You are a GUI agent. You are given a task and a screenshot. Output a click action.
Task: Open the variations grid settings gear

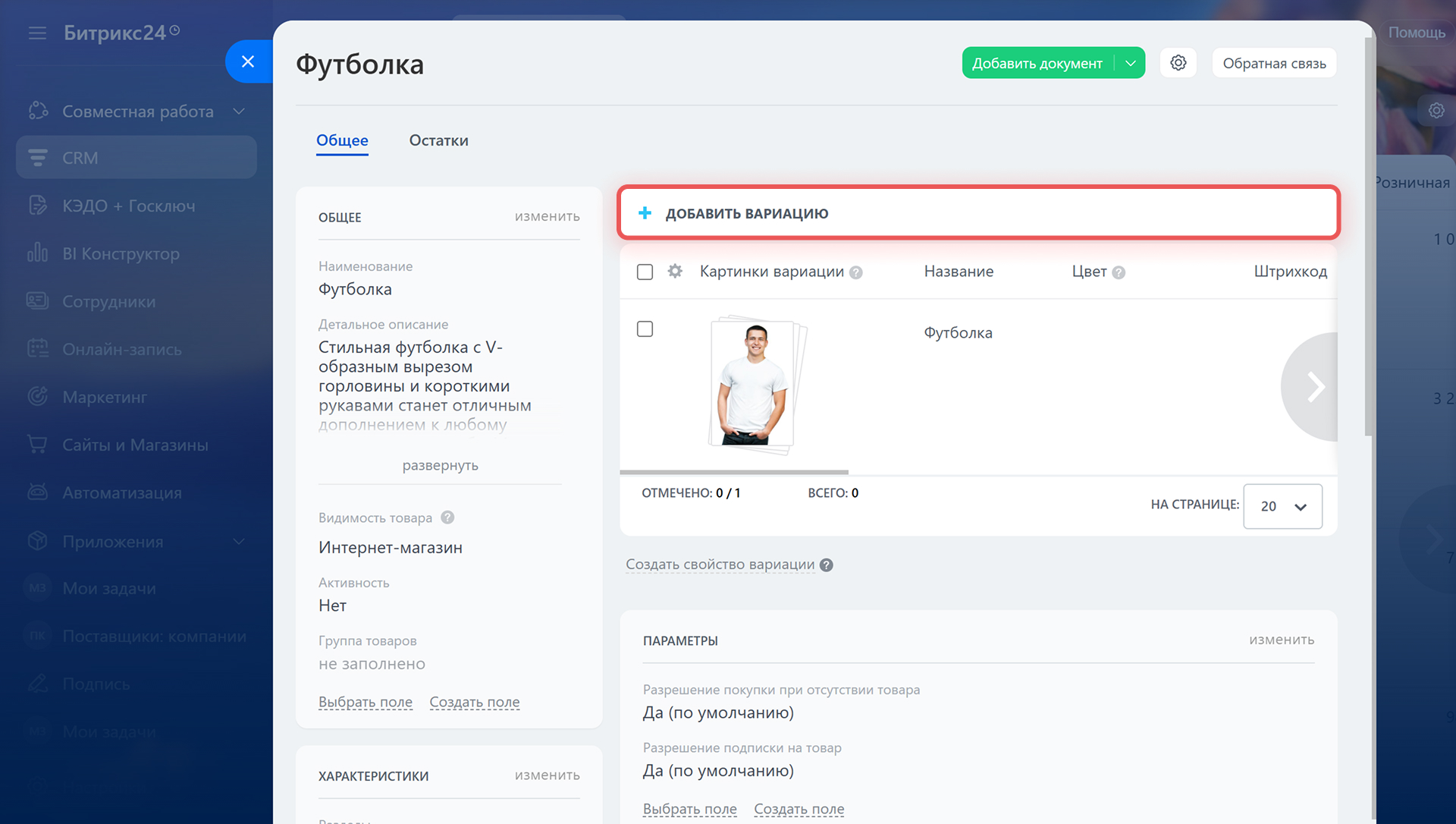point(675,271)
